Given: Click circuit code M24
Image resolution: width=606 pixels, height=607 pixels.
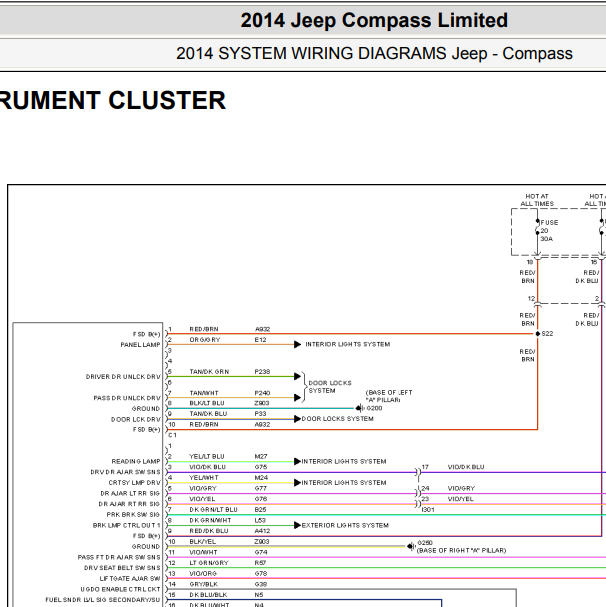Looking at the screenshot, I should 261,478.
